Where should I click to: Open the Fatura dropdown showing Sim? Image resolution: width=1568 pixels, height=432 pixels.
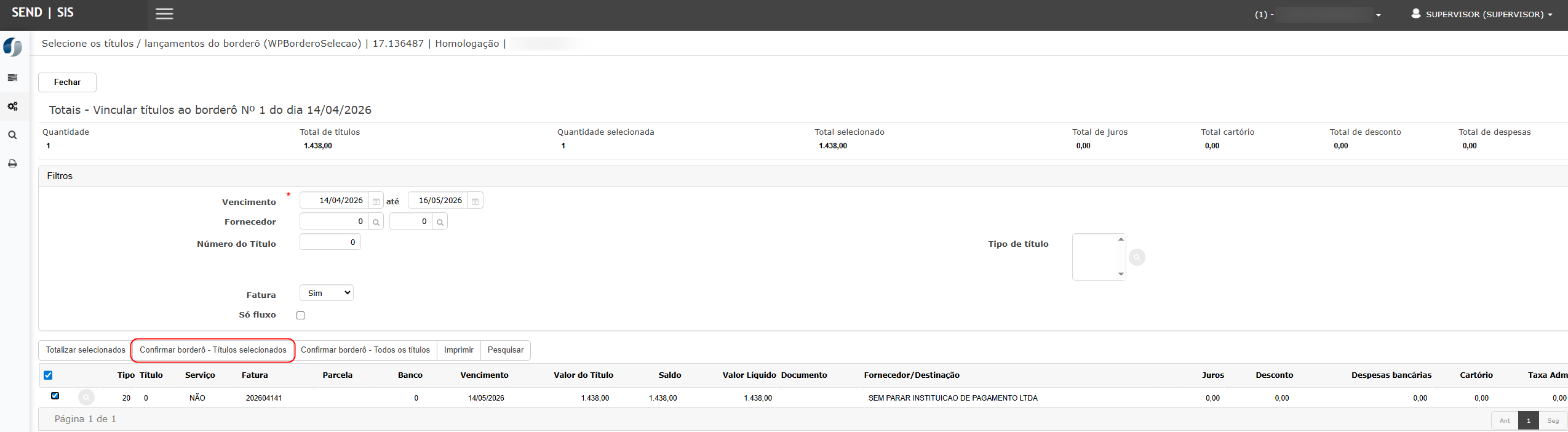coord(327,294)
